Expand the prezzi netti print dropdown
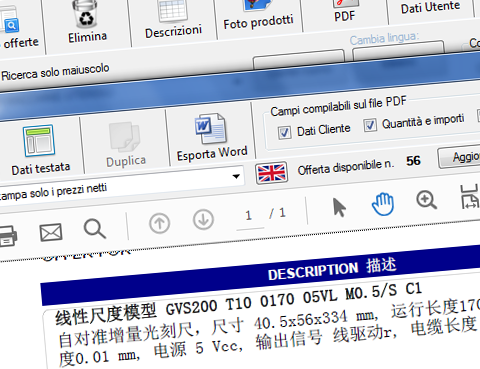The width and height of the screenshot is (480, 369). pyautogui.click(x=236, y=176)
